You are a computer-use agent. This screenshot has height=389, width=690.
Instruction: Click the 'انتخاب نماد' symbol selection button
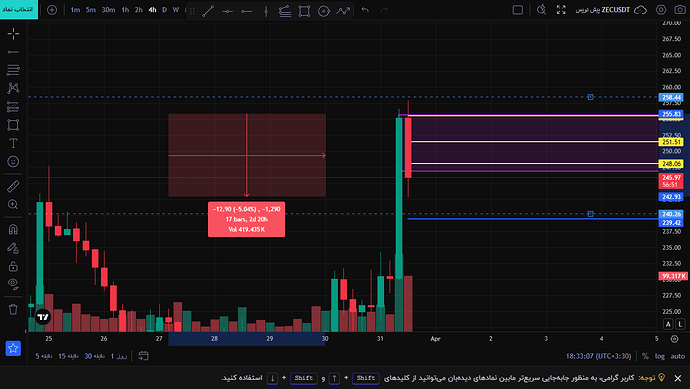18,9
